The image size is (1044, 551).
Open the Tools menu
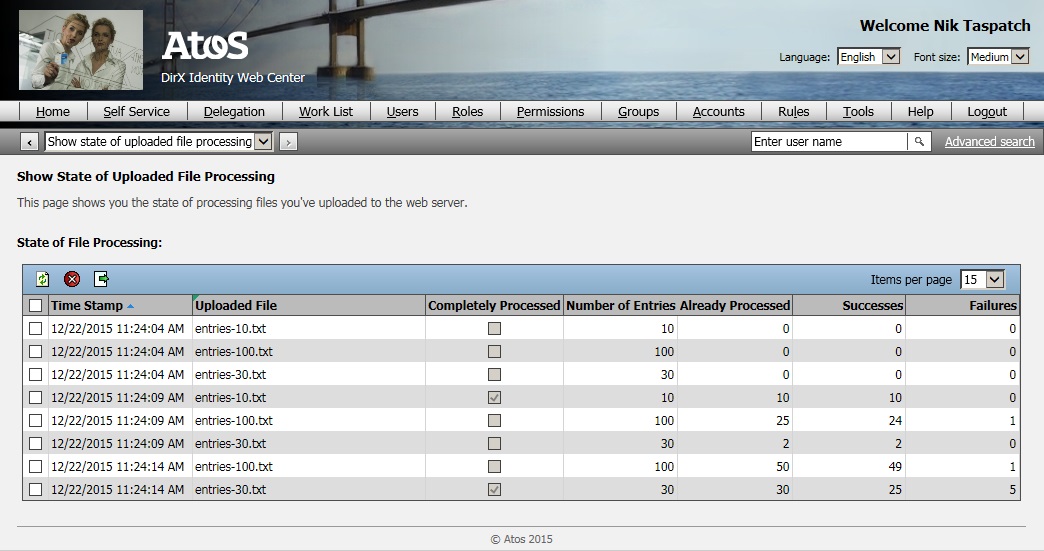coord(858,112)
